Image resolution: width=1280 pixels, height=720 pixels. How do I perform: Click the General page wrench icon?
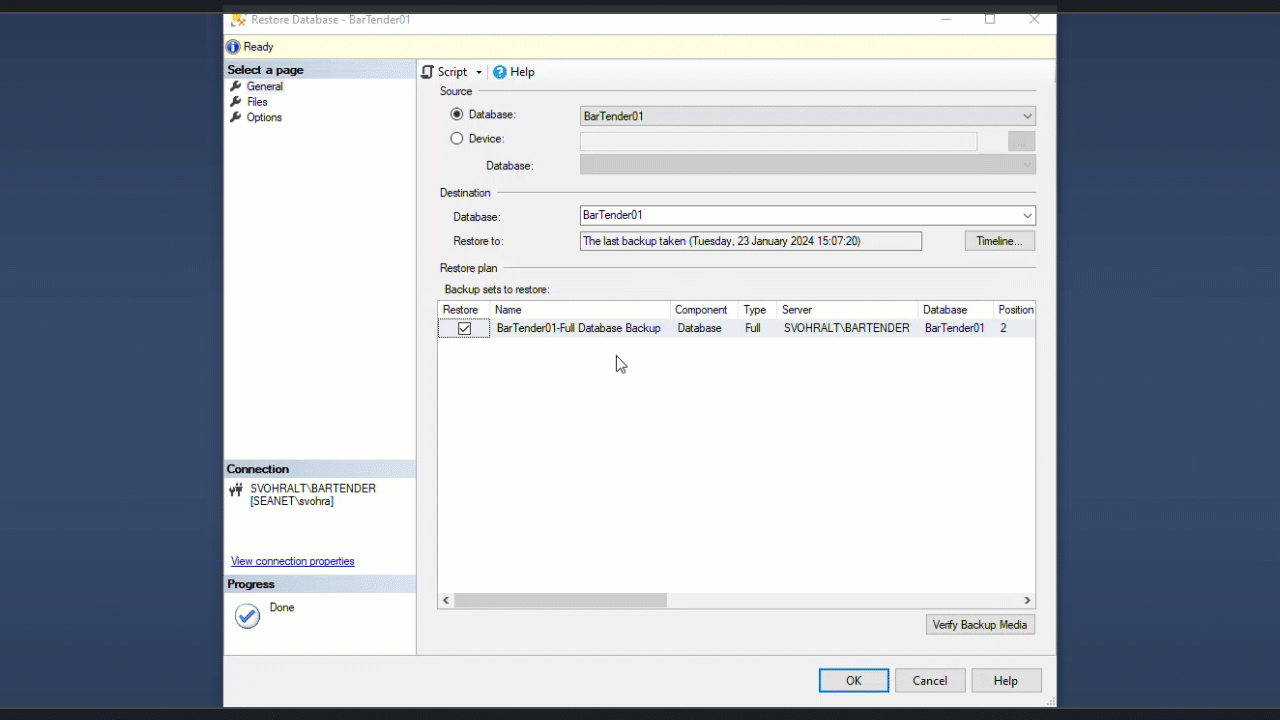(236, 86)
